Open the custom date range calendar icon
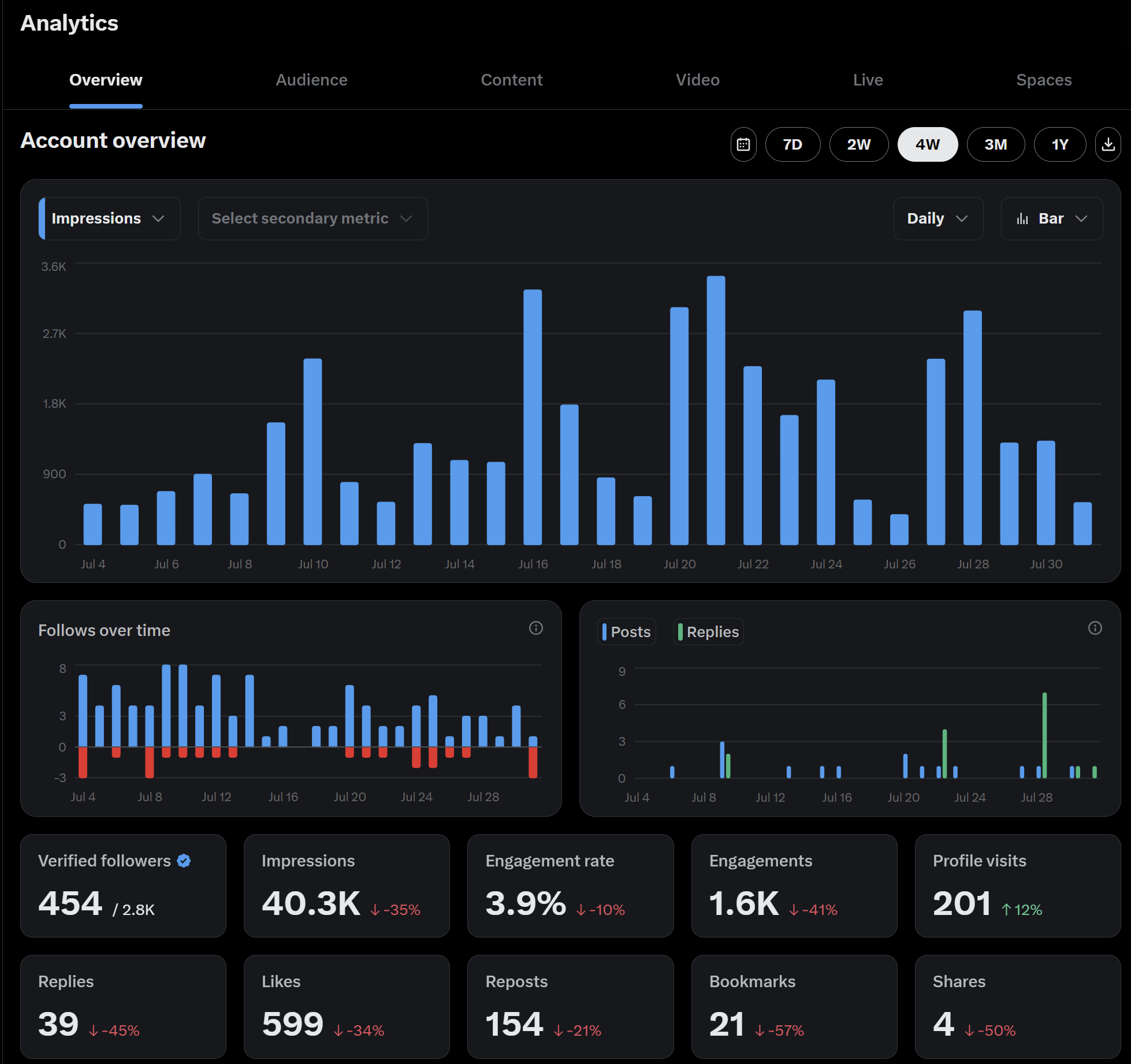 click(743, 144)
